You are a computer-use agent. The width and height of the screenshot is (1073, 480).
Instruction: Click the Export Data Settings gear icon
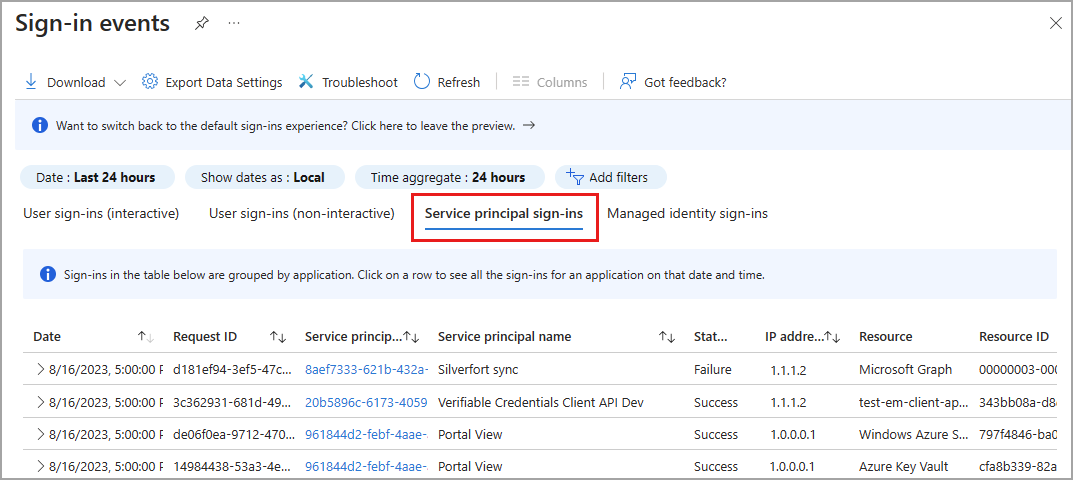point(149,81)
